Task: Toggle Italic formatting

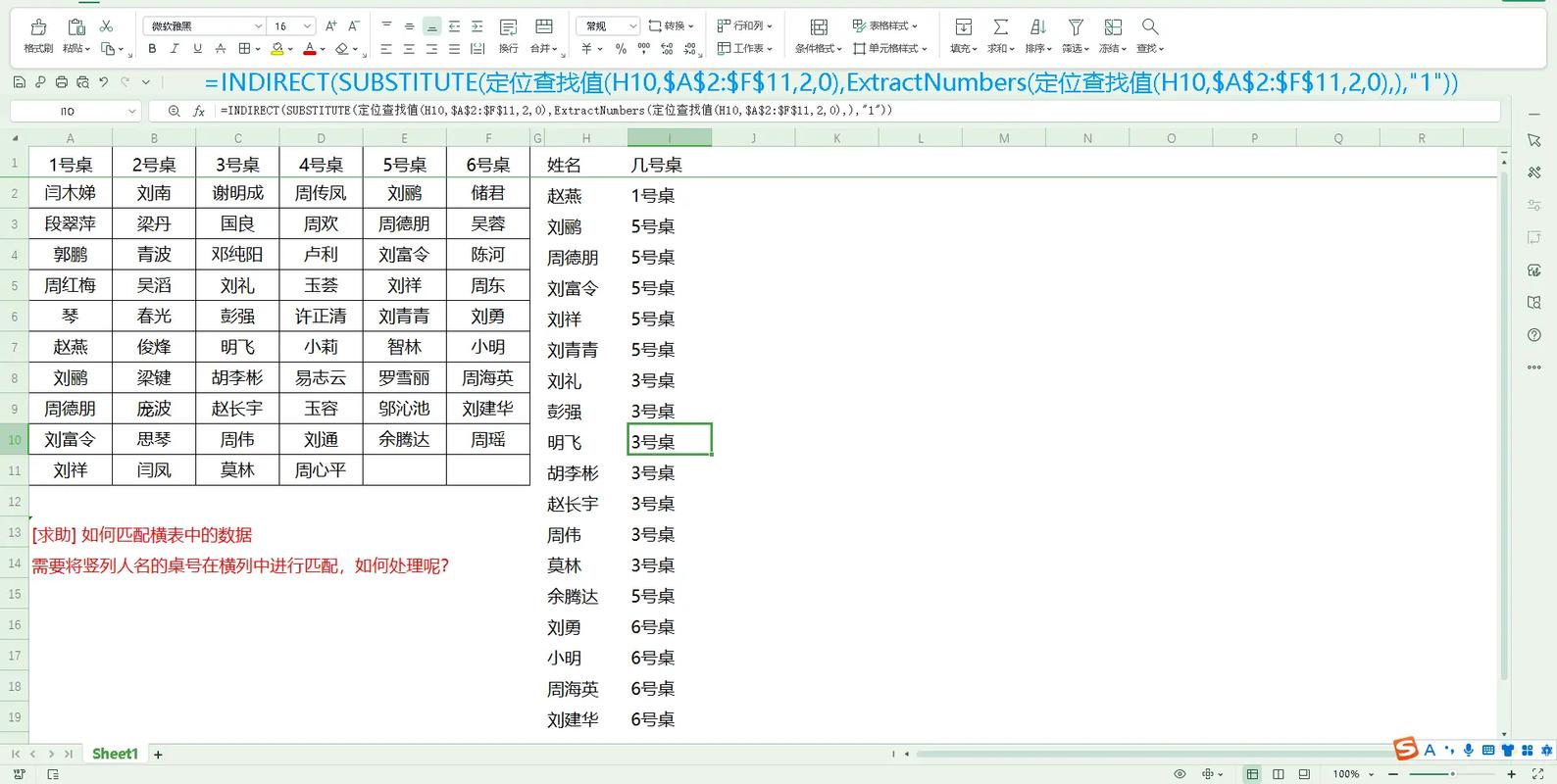Action: [x=175, y=48]
